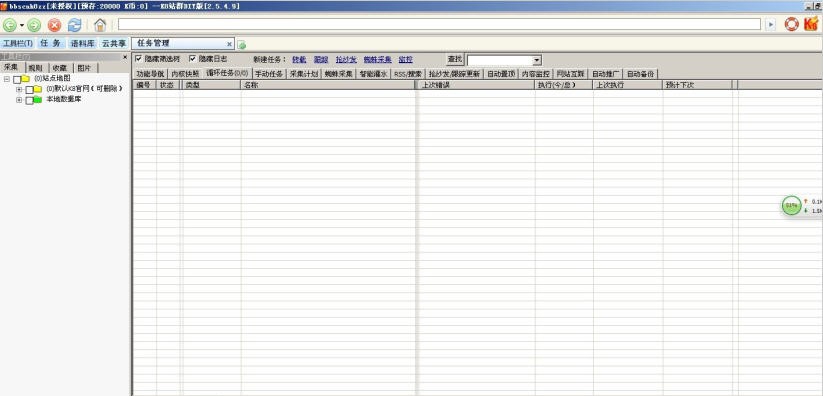Click the yellow folder icon of 默认KB官网
The image size is (823, 396).
point(38,89)
